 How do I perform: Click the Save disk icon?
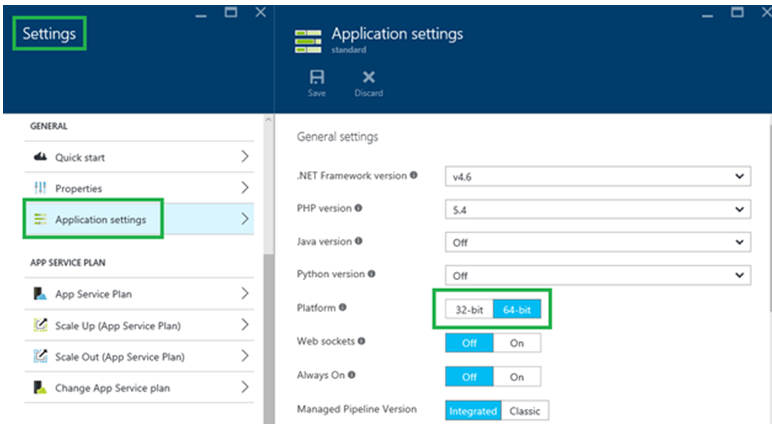[x=317, y=77]
